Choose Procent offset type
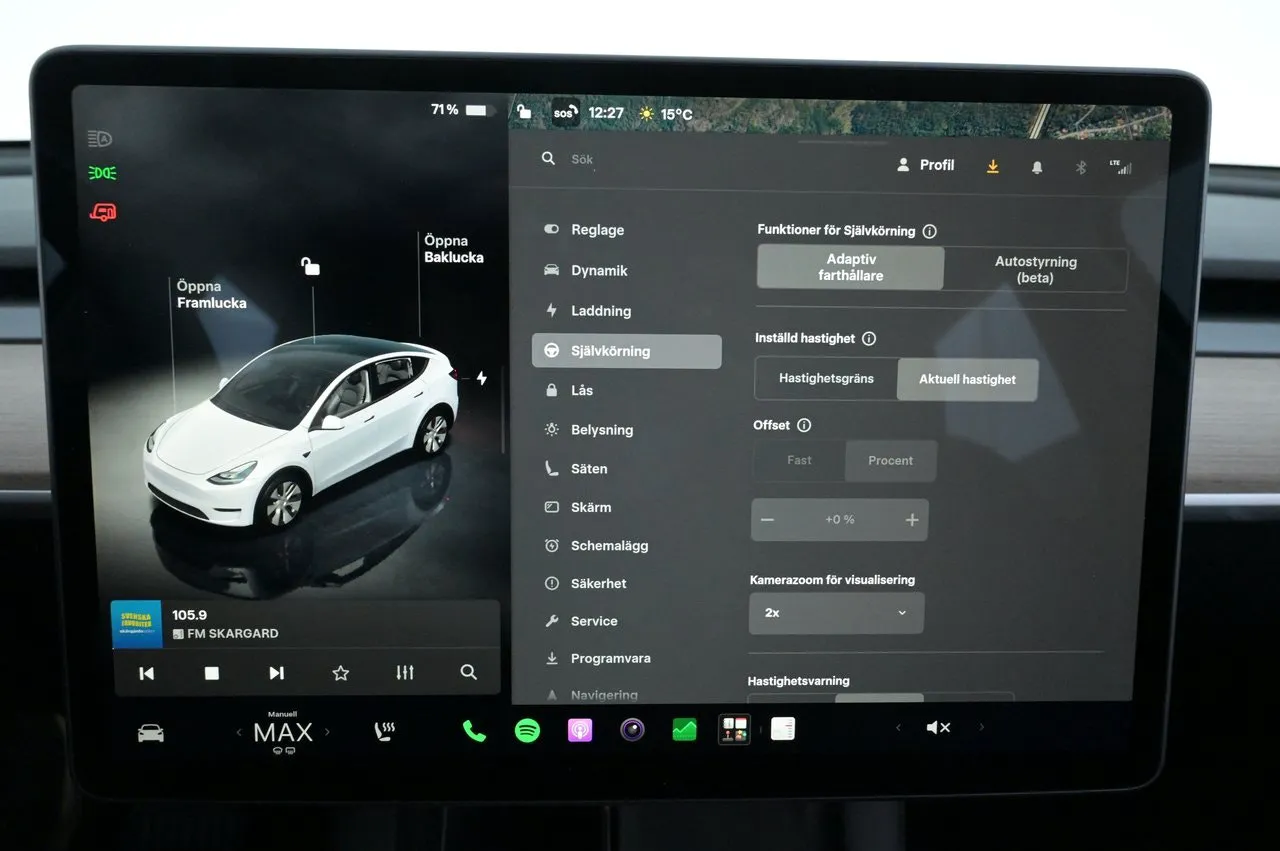This screenshot has height=851, width=1280. 891,461
